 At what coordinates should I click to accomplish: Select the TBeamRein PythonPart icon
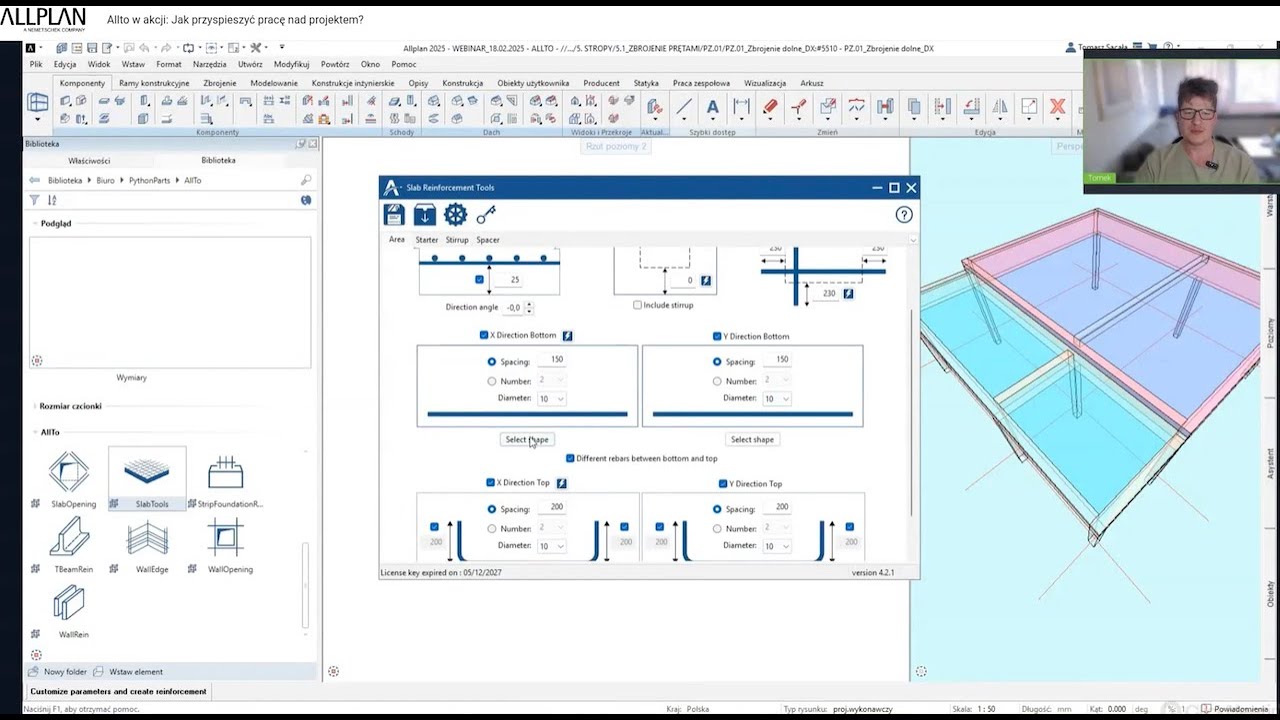(69, 538)
